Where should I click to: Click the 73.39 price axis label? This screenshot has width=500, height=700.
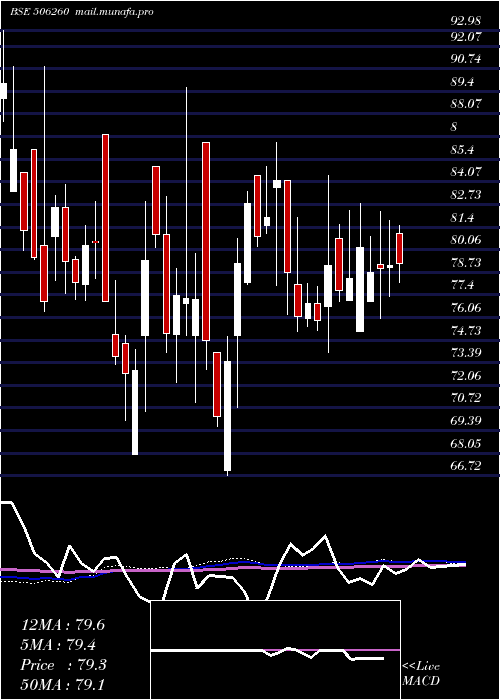pos(466,353)
